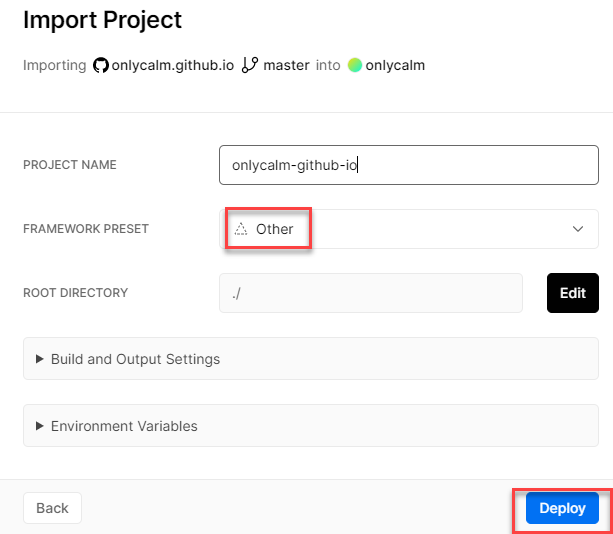Click the PROJECT NAME label
613x534 pixels.
pos(70,165)
